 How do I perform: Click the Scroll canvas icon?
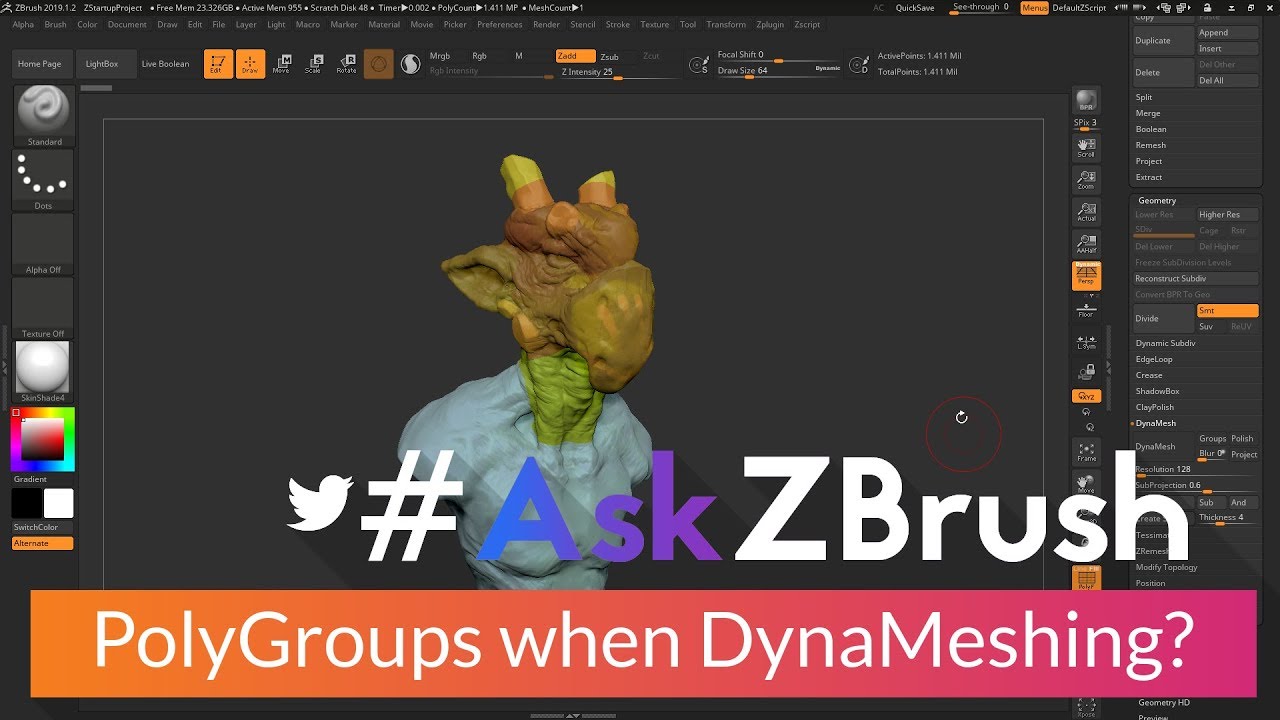(x=1086, y=148)
